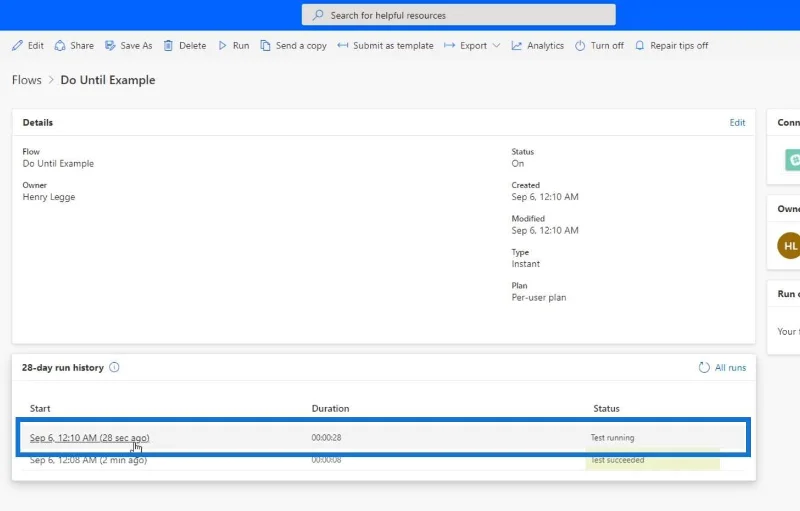This screenshot has height=511, width=800.
Task: Click the Send a copy label
Action: point(301,45)
